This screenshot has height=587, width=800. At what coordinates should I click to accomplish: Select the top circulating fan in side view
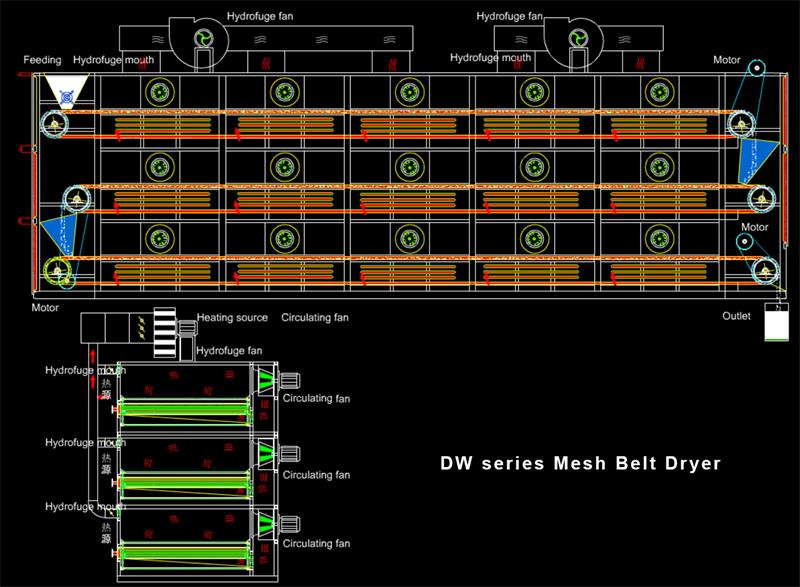[270, 382]
